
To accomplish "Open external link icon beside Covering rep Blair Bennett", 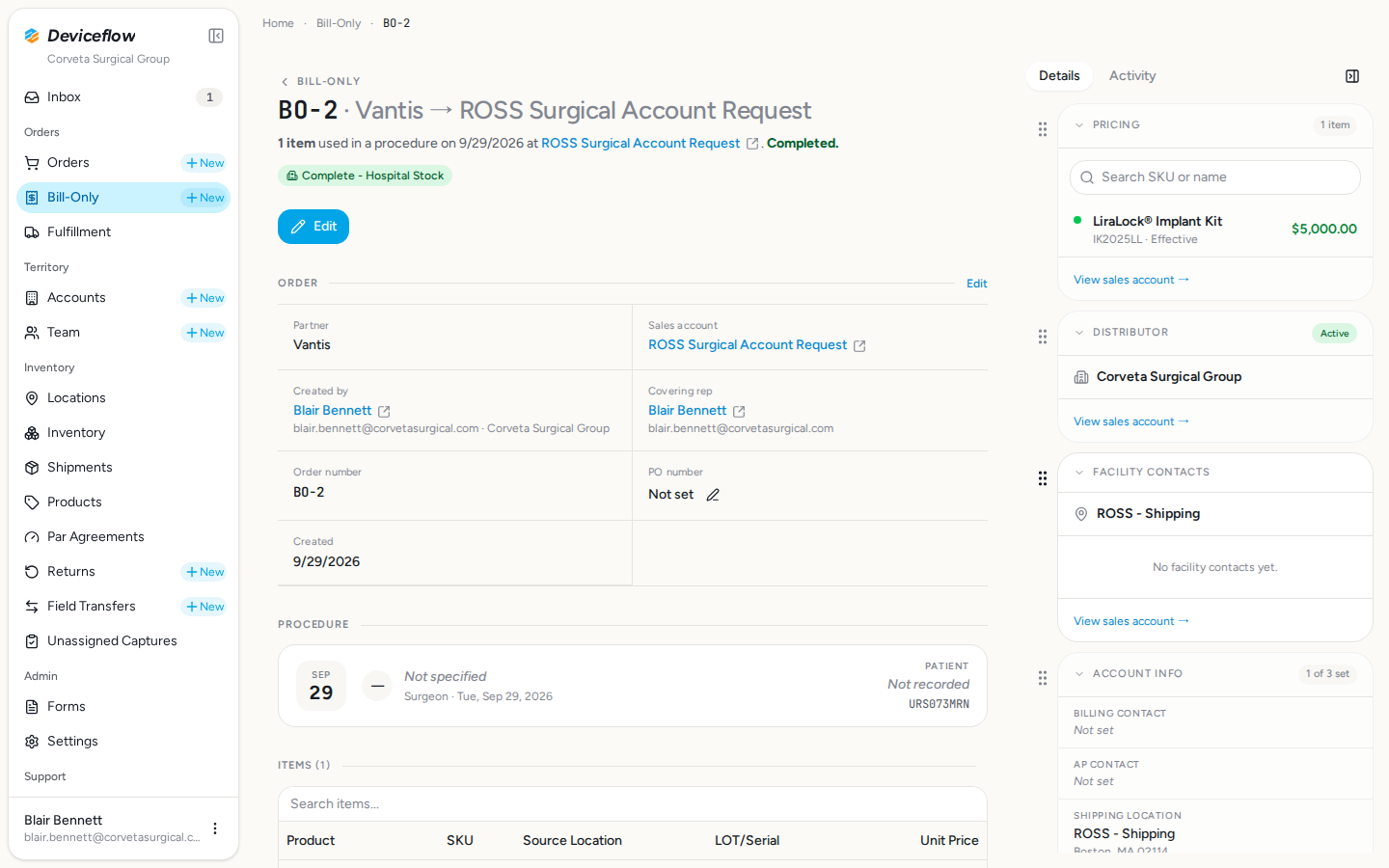I will coord(739,412).
